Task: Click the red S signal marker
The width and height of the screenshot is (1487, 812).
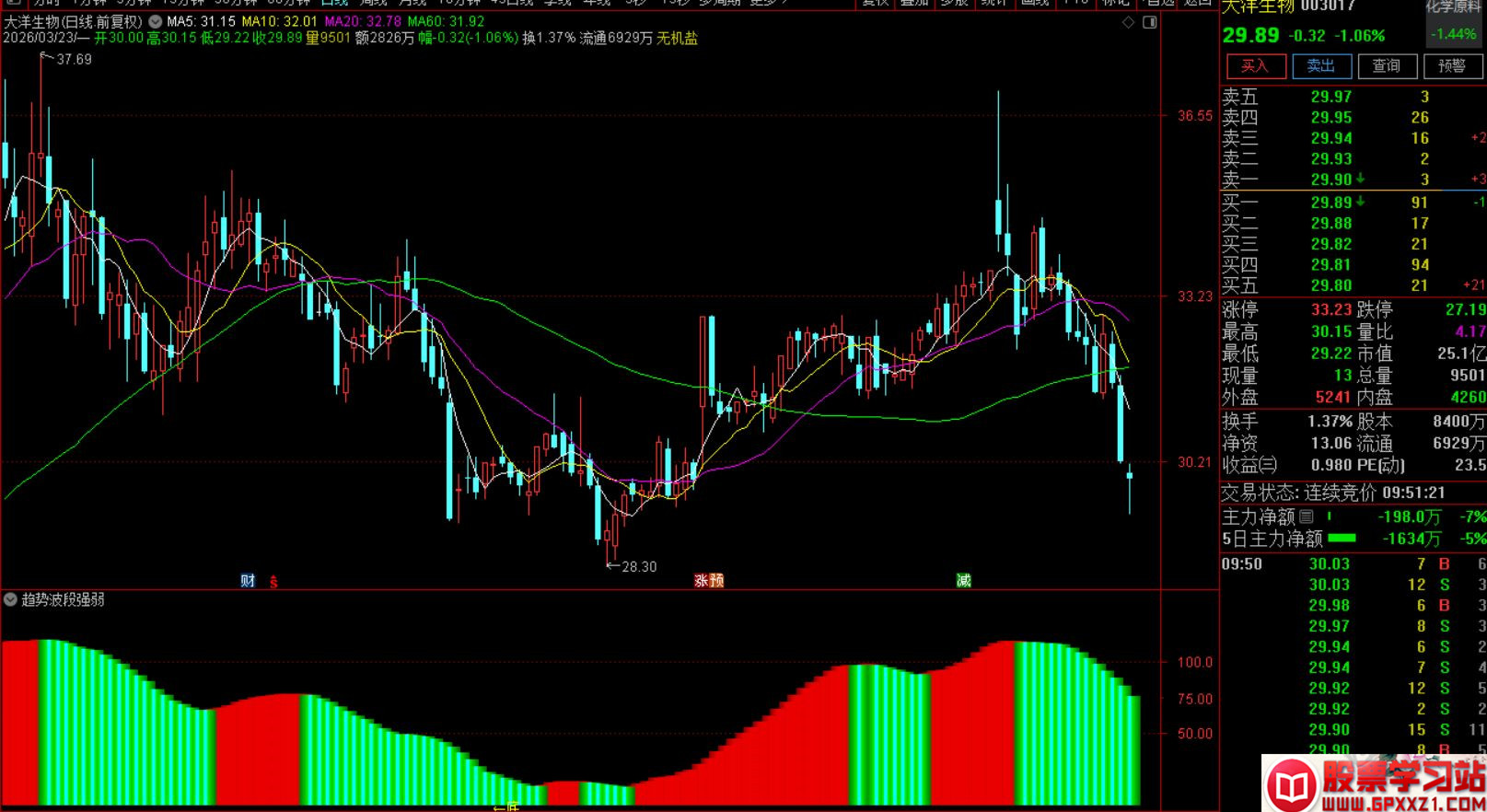Action: pyautogui.click(x=273, y=581)
